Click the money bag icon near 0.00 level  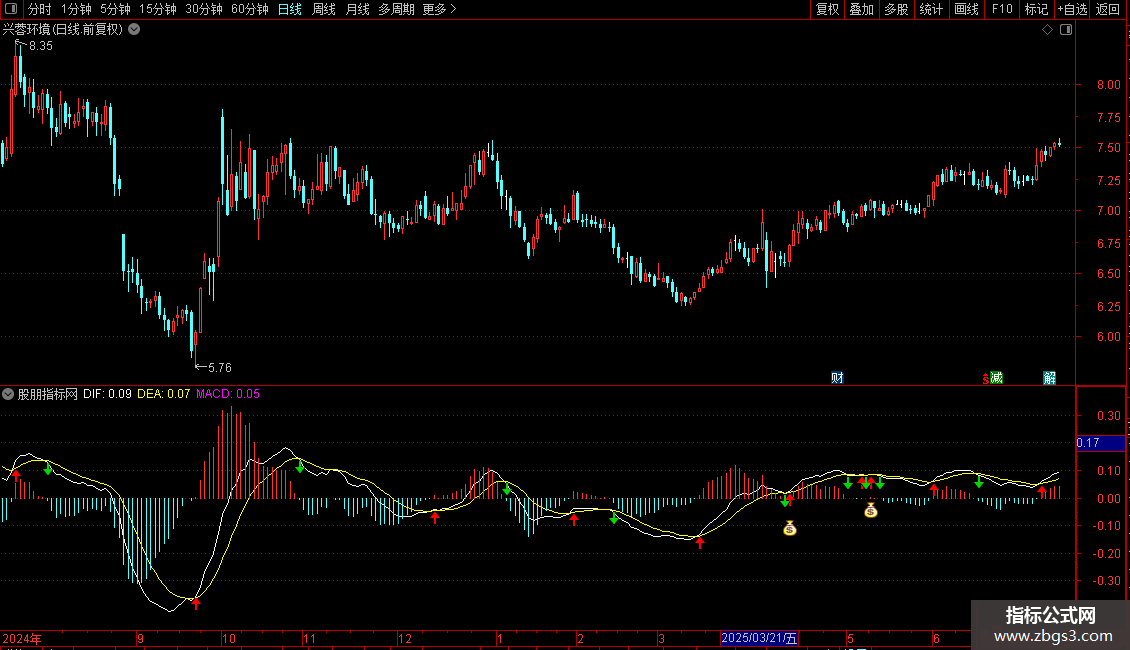(871, 510)
